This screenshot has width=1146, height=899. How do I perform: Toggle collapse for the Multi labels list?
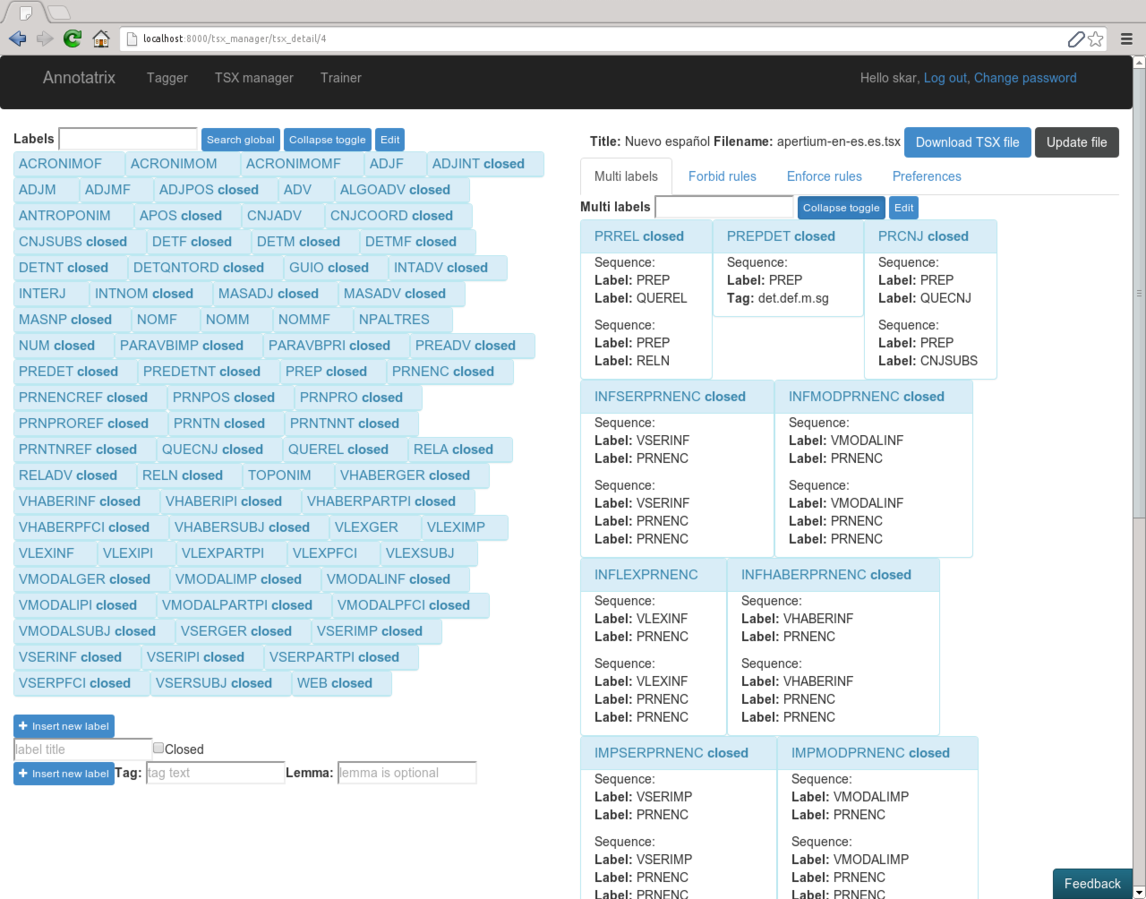click(840, 208)
